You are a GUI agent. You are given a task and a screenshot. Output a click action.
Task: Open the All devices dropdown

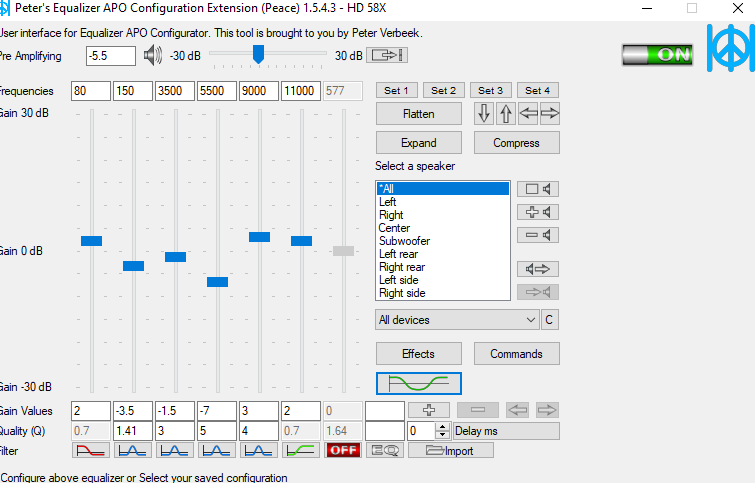pos(457,320)
